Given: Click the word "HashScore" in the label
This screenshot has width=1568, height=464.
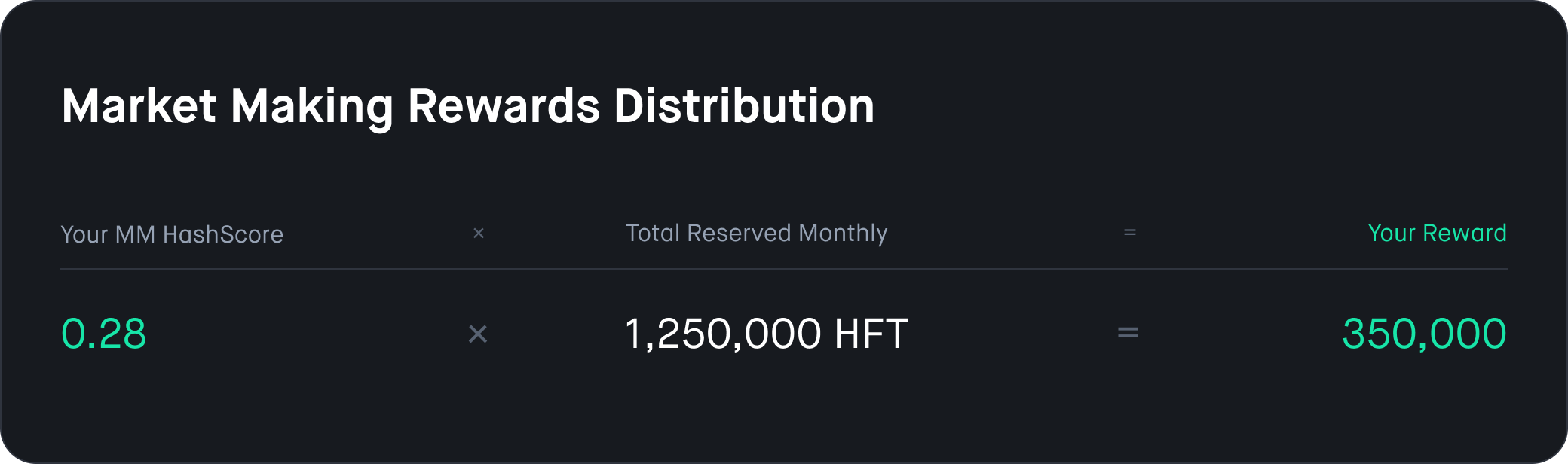Looking at the screenshot, I should [223, 234].
